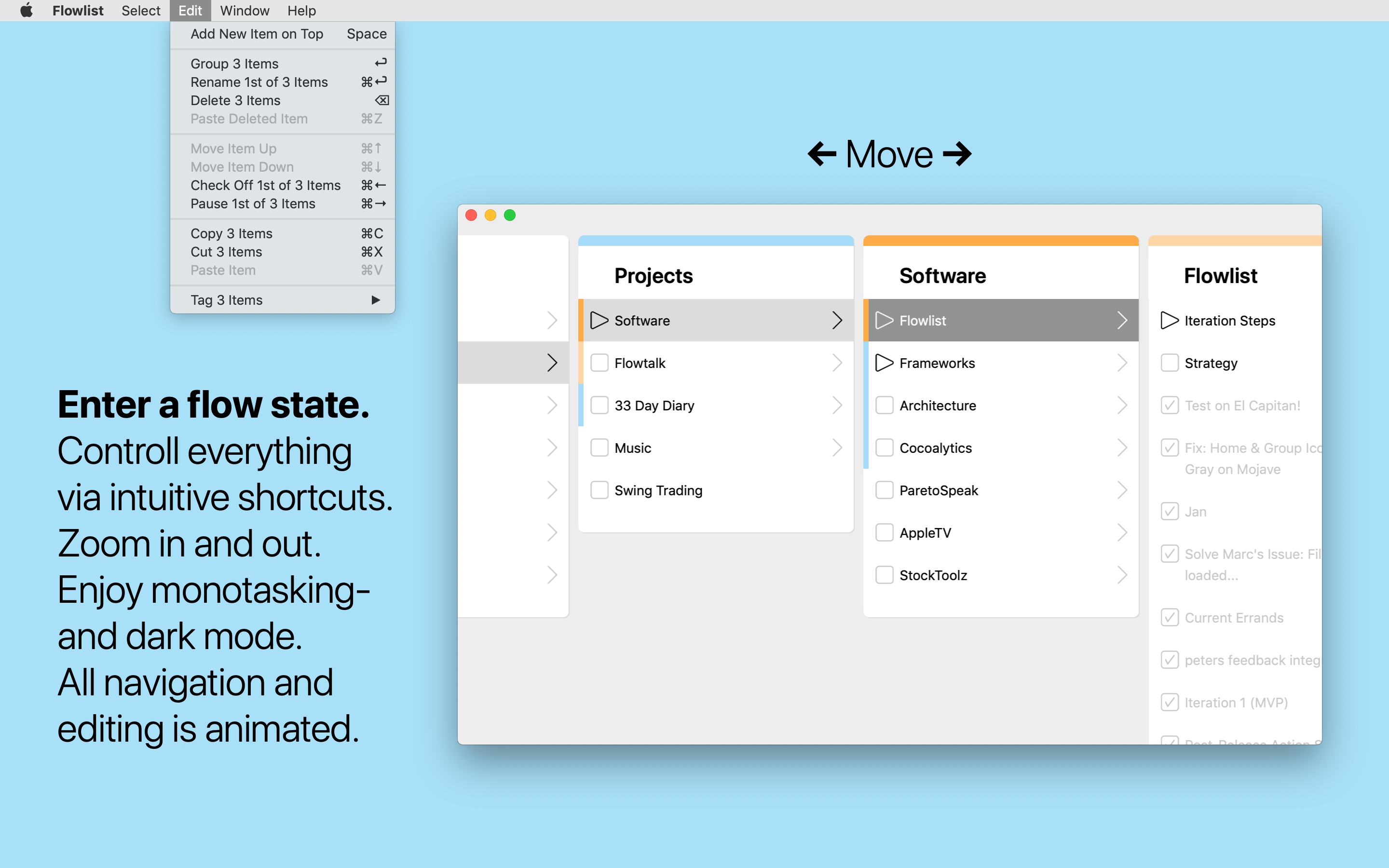Toggle the Architecture checkbox

click(884, 405)
